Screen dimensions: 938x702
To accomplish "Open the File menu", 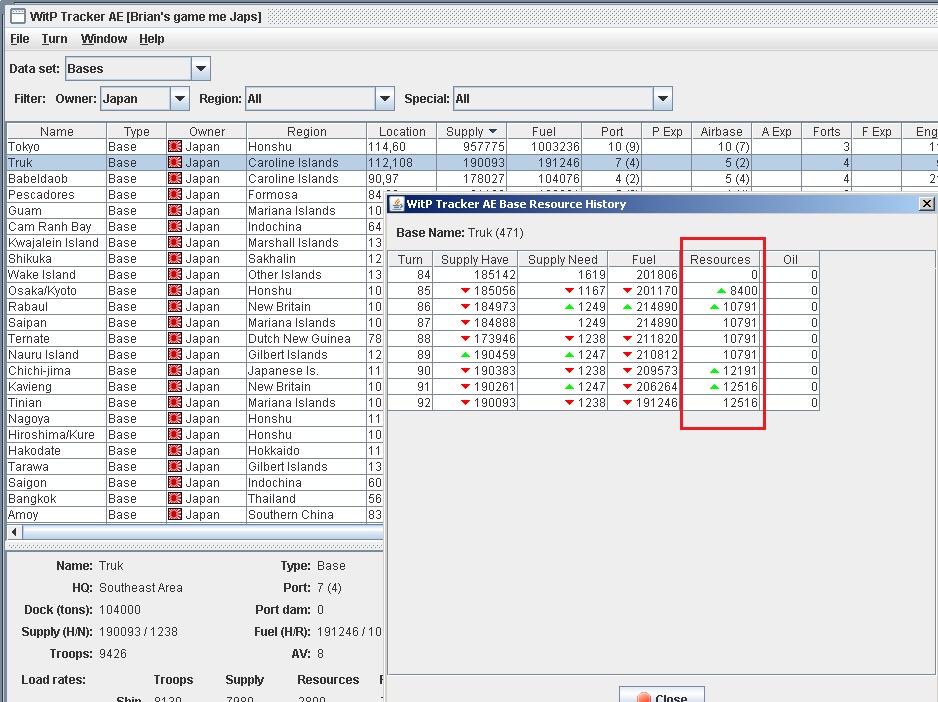I will click(20, 39).
